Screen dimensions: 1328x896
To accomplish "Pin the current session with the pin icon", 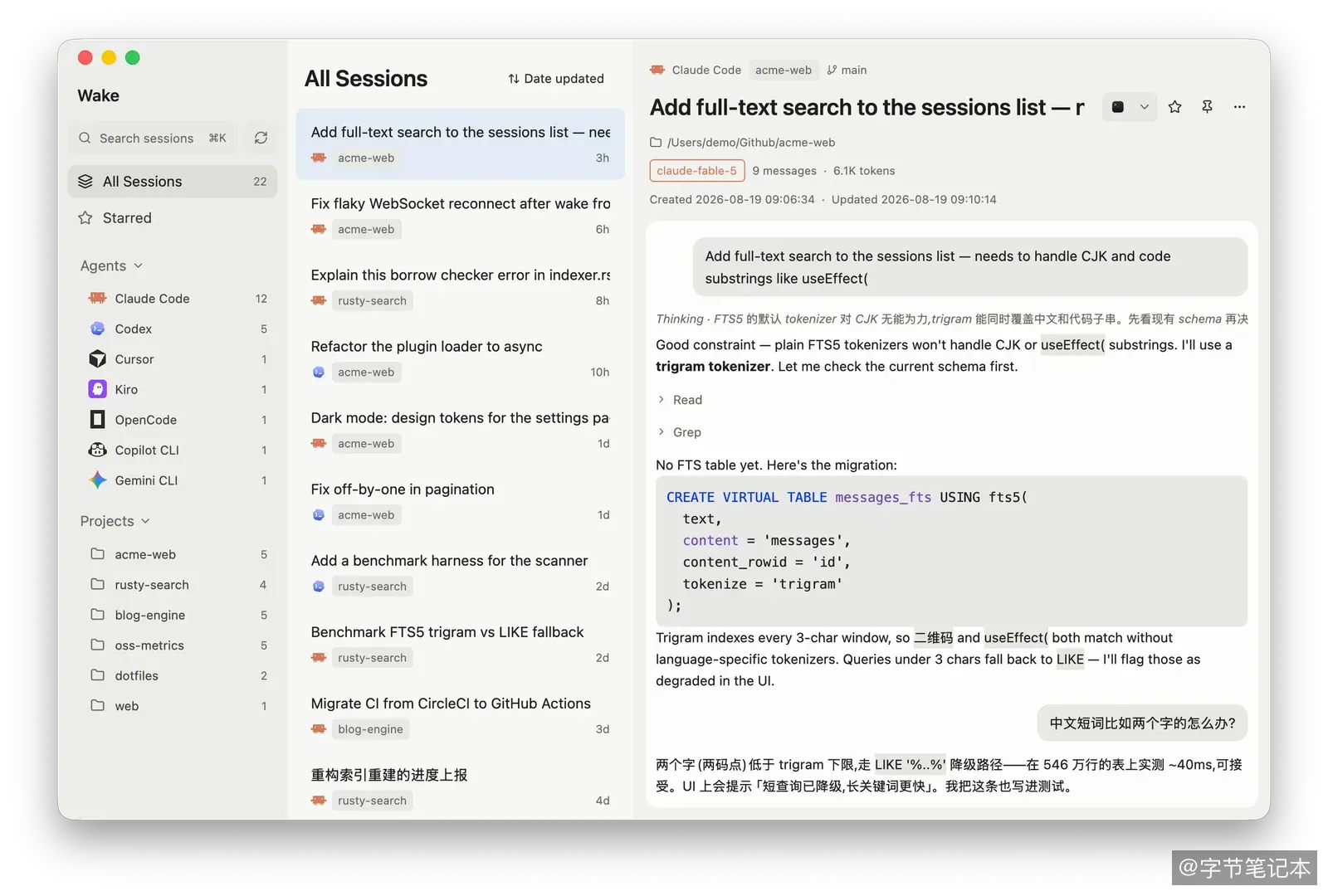I will coord(1207,107).
